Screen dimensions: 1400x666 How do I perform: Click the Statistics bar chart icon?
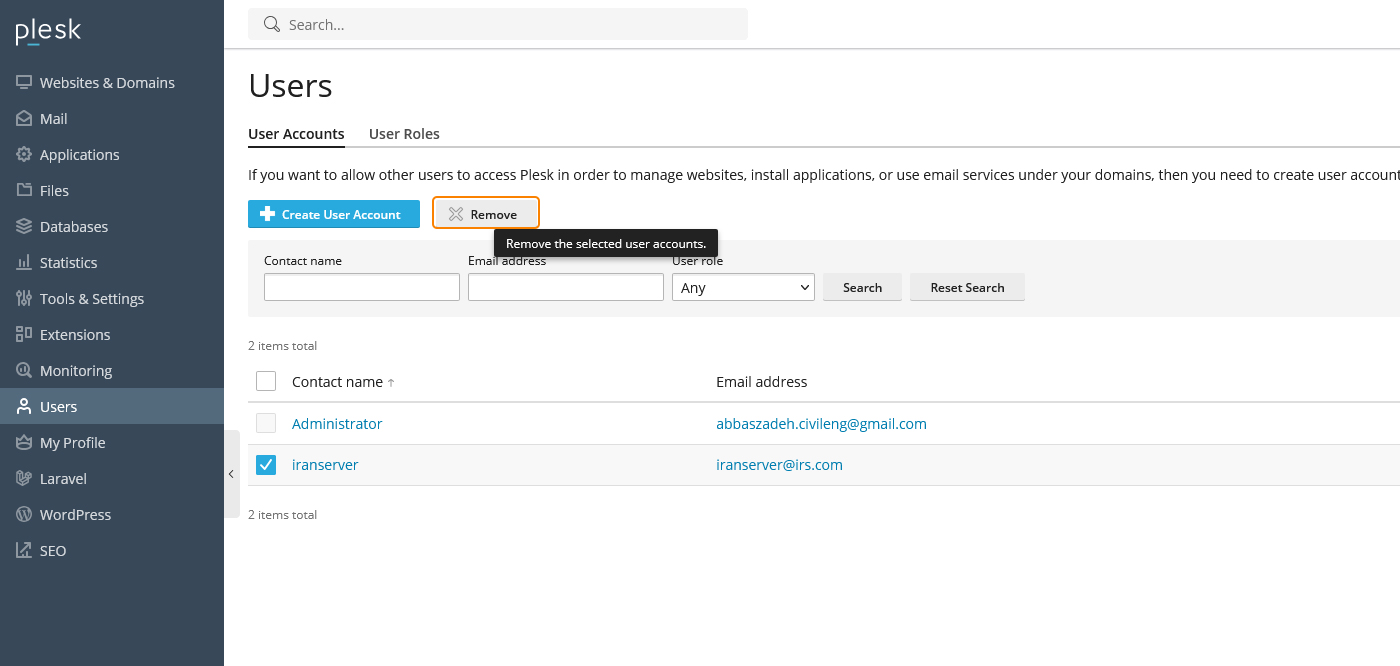click(24, 263)
